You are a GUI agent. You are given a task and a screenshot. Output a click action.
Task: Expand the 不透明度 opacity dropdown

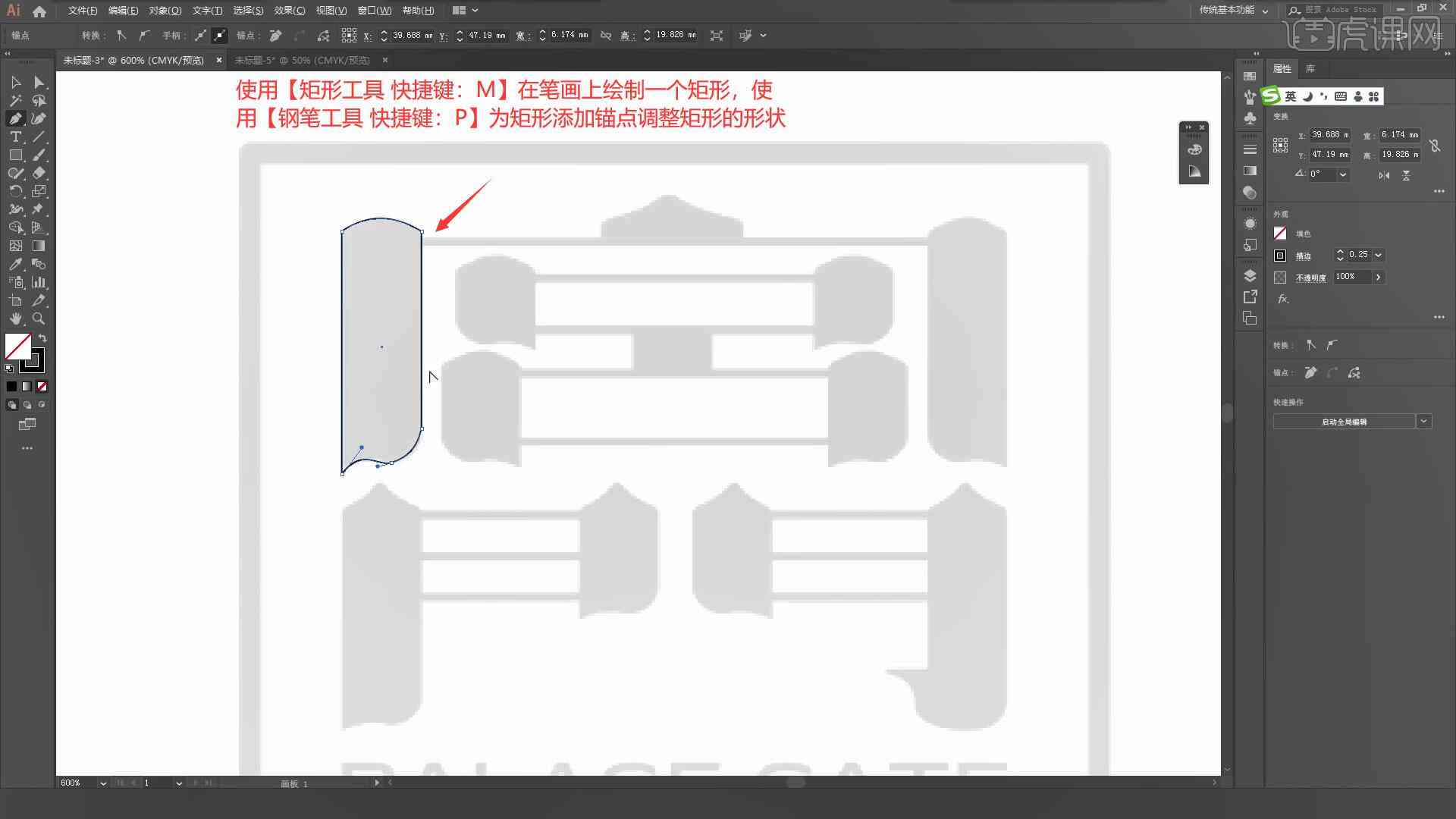[1378, 277]
